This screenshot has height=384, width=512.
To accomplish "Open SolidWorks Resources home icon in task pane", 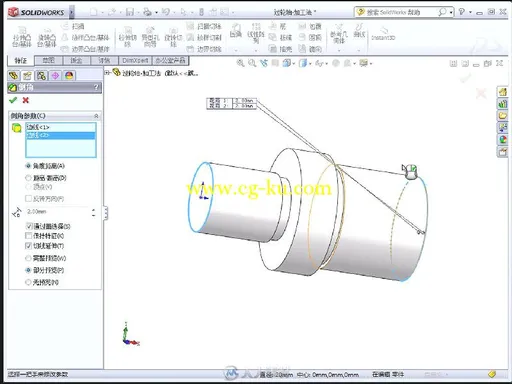I will pyautogui.click(x=502, y=92).
